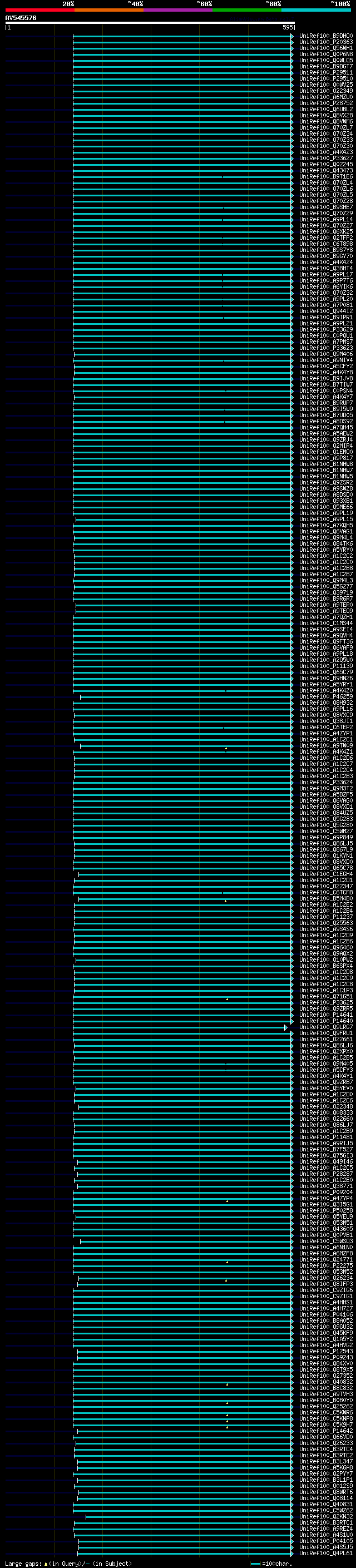The image size is (356, 1568).
Task: Select the UniRef100_Q08114 label
Action: point(326,1498)
